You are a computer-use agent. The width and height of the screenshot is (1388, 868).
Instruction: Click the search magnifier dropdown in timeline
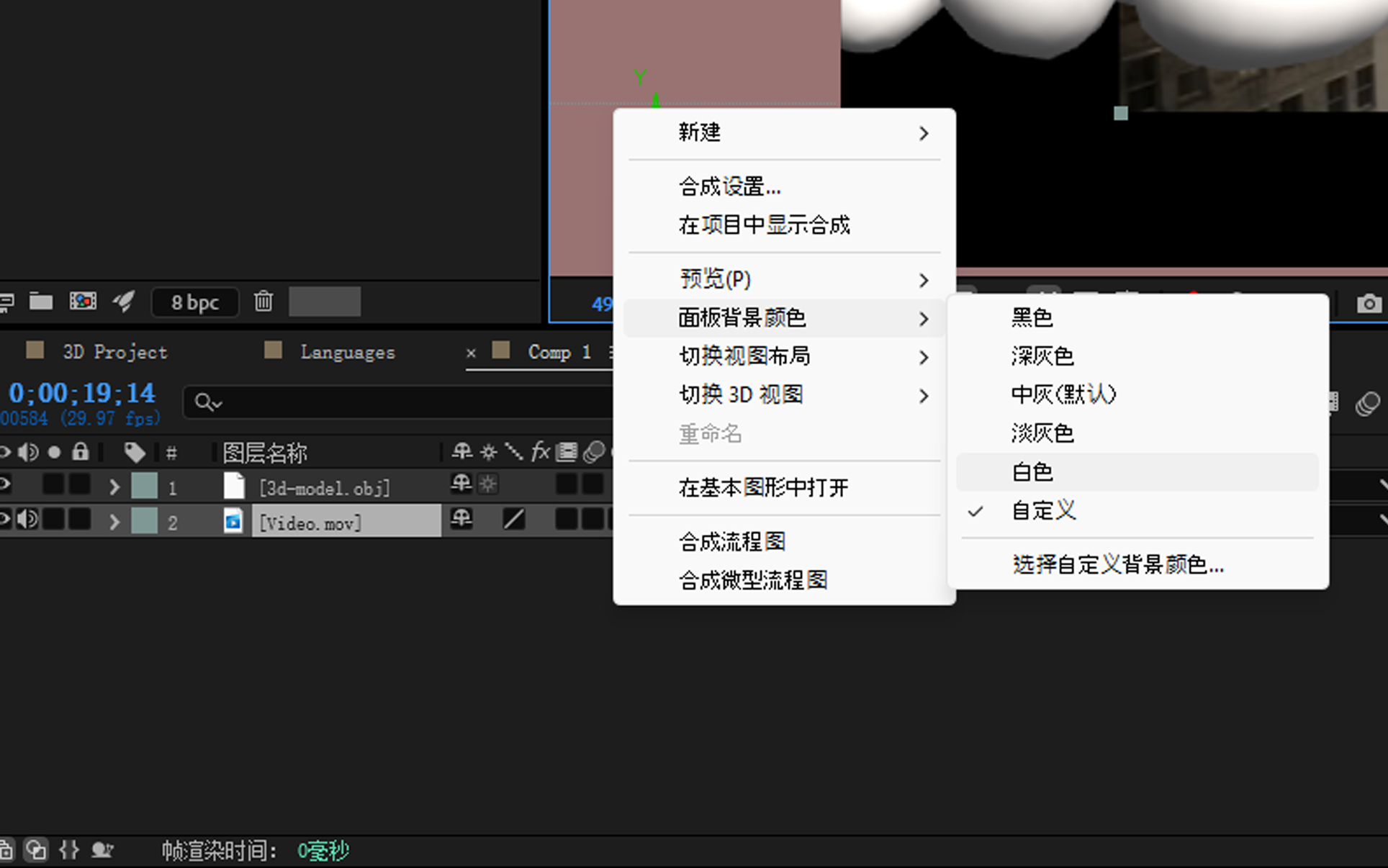pyautogui.click(x=208, y=402)
